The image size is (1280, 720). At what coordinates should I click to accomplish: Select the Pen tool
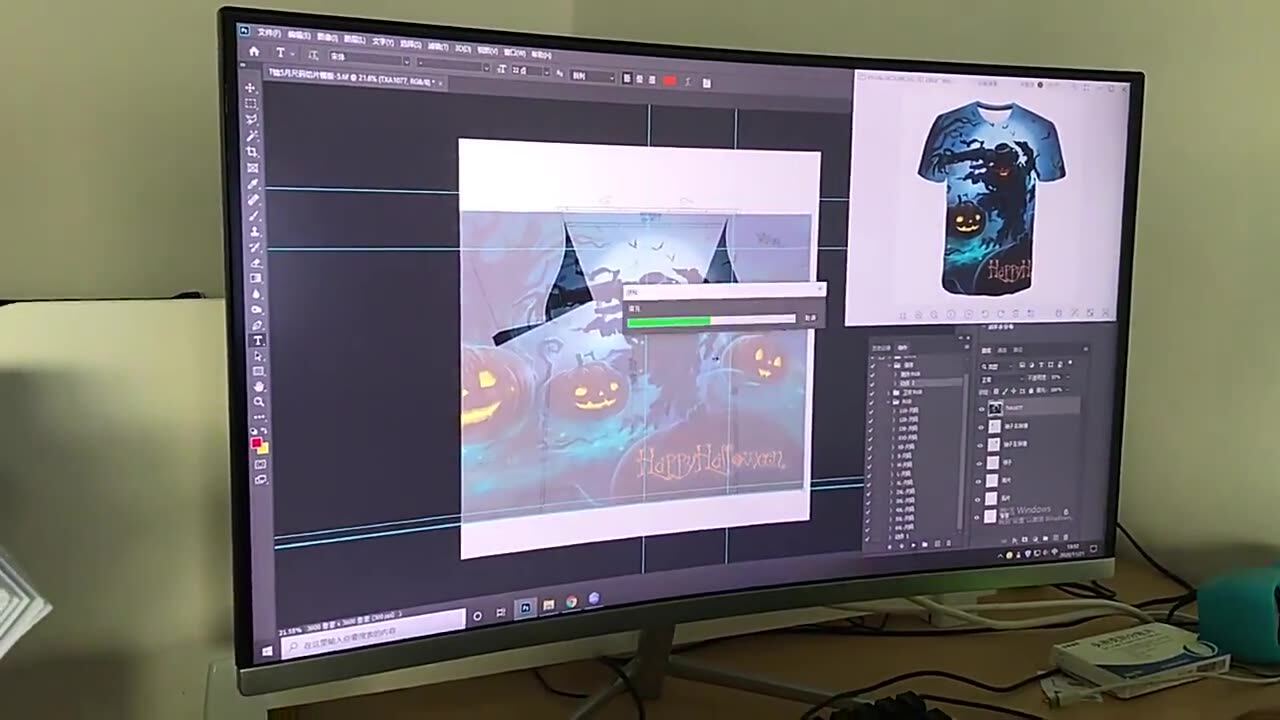[257, 325]
